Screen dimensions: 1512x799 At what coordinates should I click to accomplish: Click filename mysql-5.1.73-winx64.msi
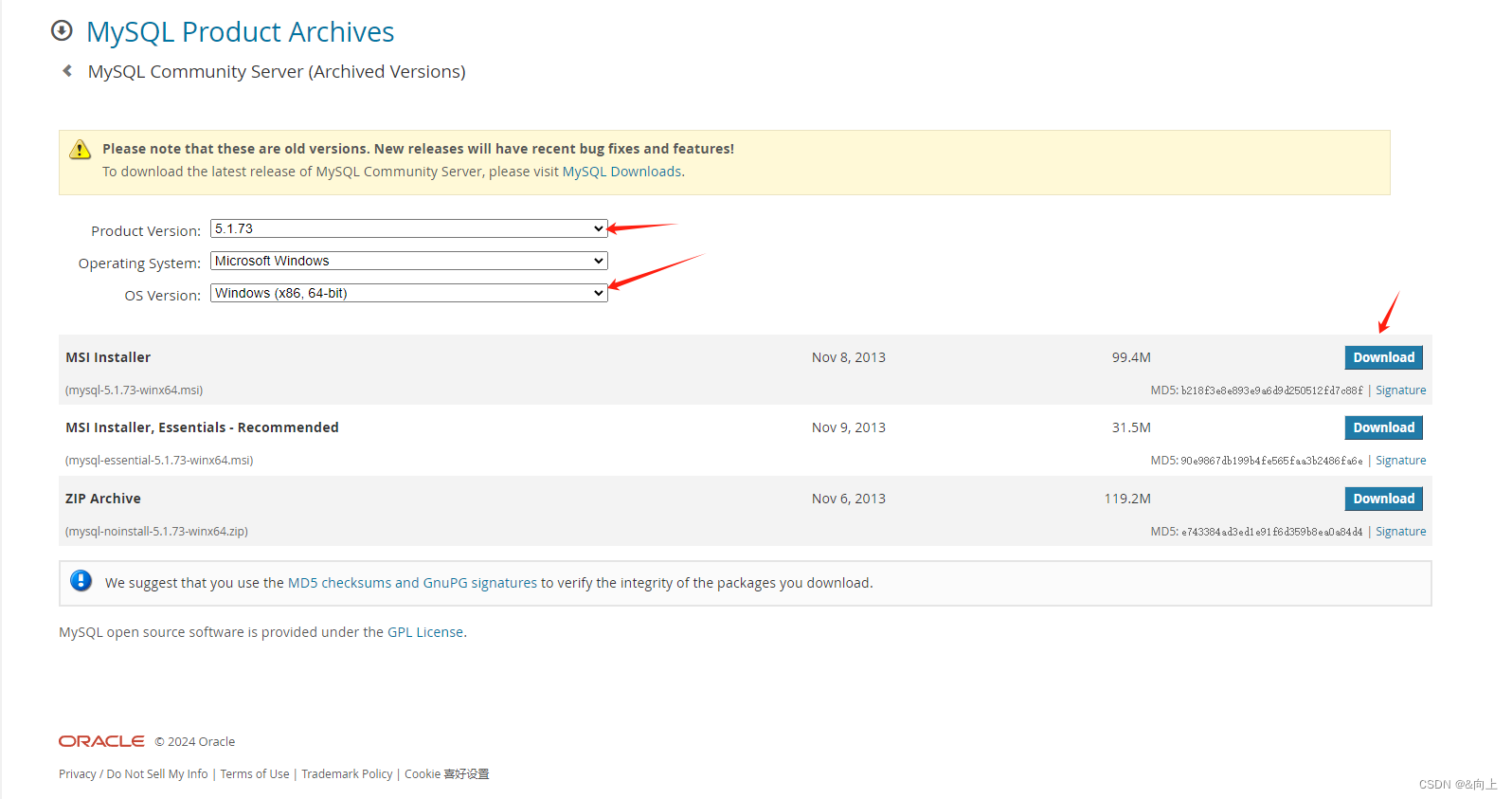click(x=134, y=390)
